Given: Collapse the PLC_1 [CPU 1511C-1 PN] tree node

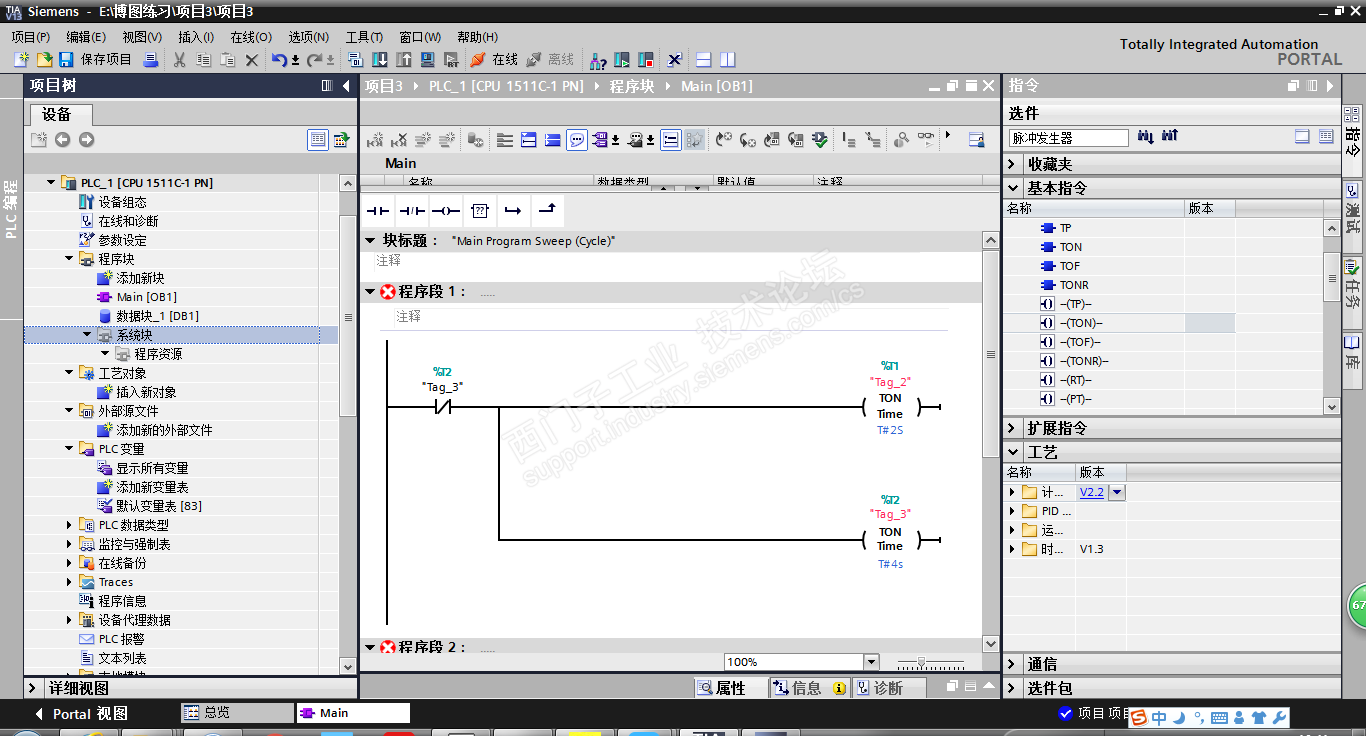Looking at the screenshot, I should point(51,183).
